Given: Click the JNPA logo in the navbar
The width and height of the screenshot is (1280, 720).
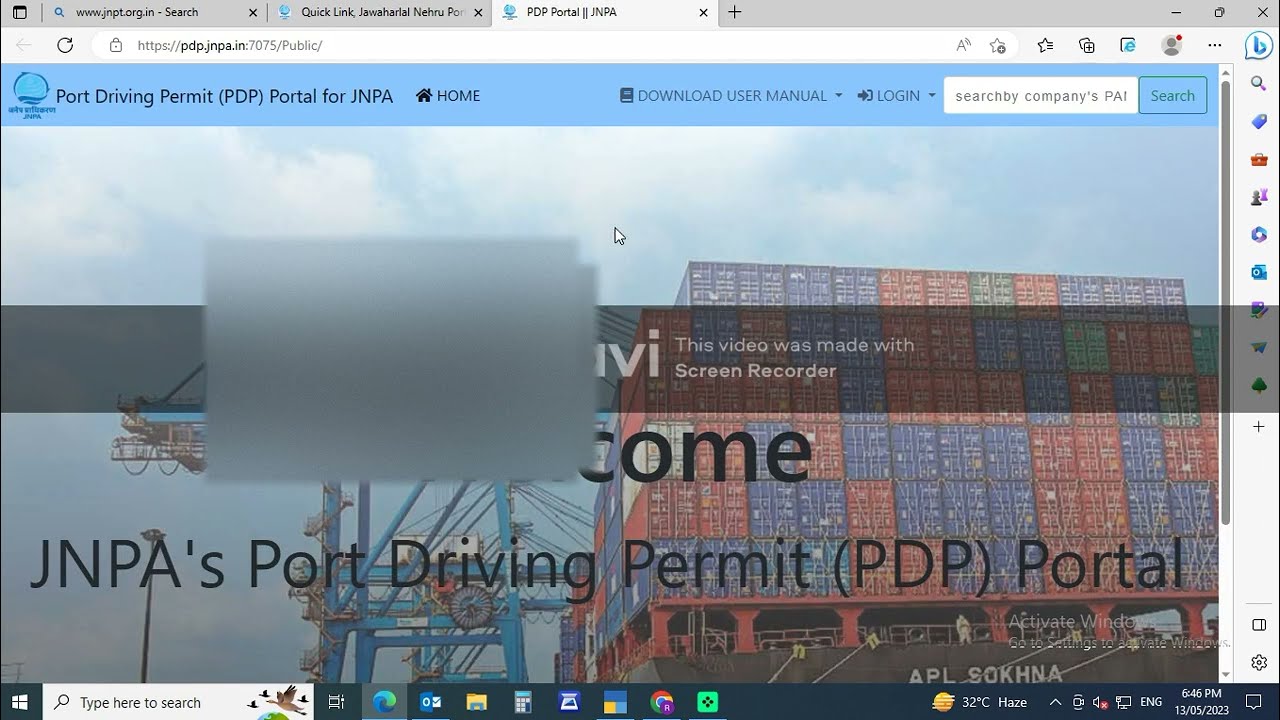Looking at the screenshot, I should 31,96.
